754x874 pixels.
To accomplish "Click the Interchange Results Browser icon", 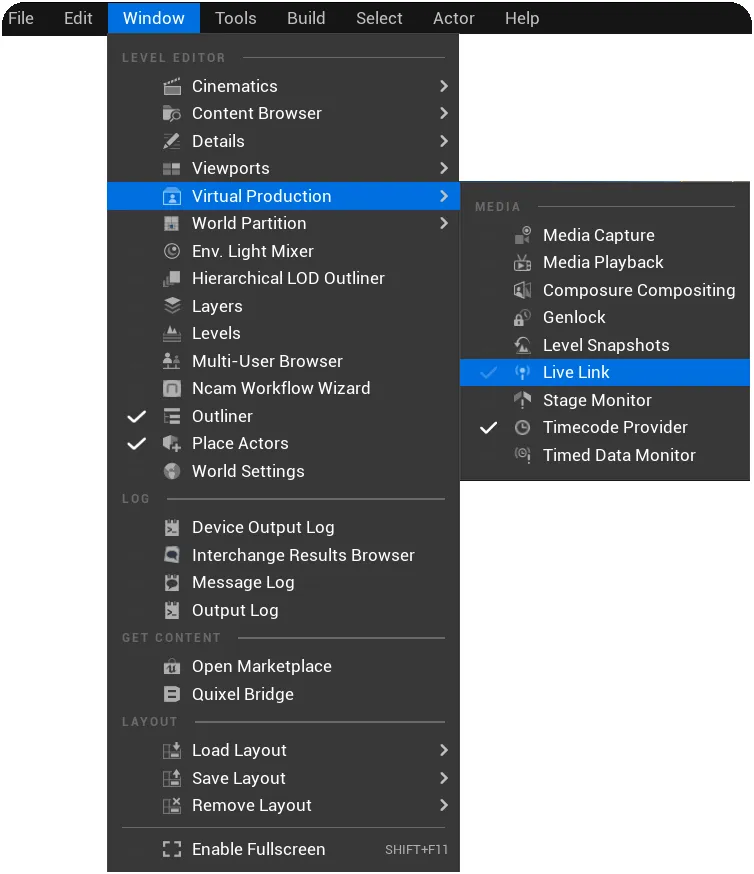I will [x=172, y=555].
